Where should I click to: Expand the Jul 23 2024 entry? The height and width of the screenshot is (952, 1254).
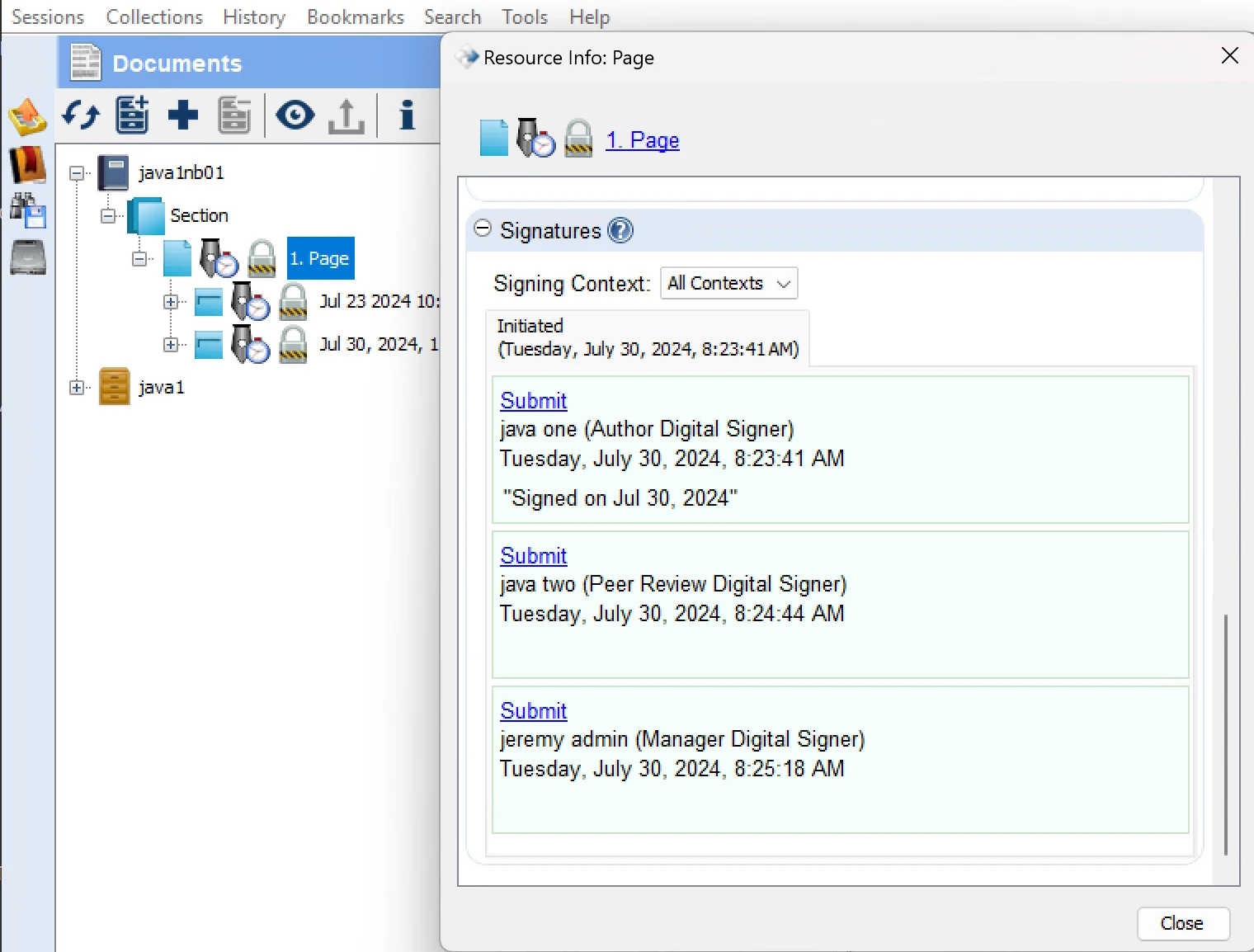pyautogui.click(x=171, y=302)
